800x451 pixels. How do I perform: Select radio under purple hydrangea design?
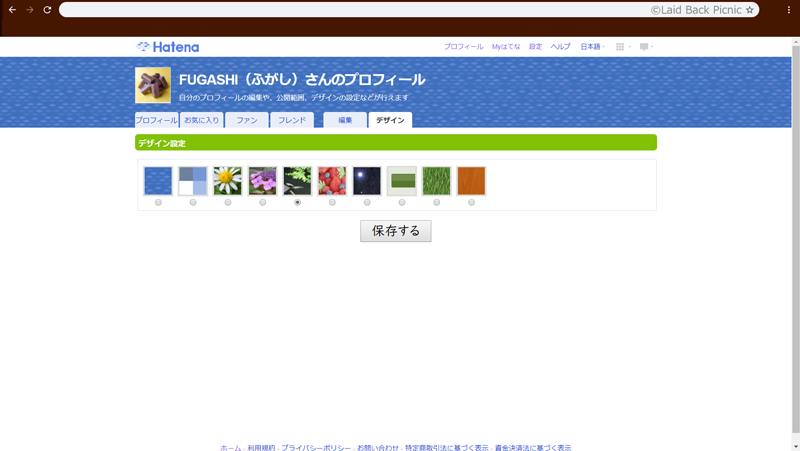coord(262,203)
